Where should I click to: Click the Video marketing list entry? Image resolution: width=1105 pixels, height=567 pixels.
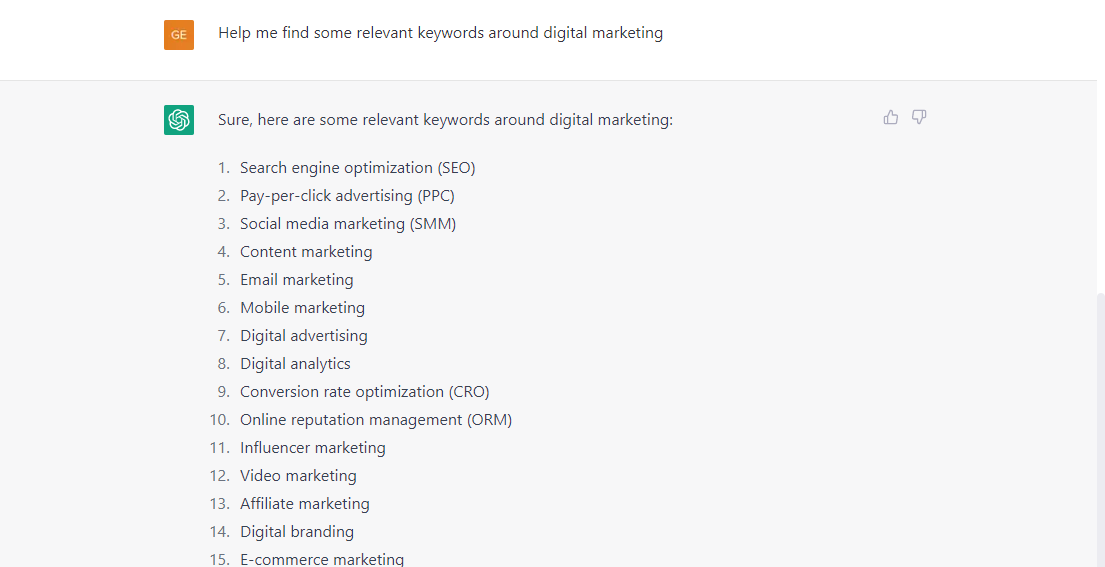(298, 476)
